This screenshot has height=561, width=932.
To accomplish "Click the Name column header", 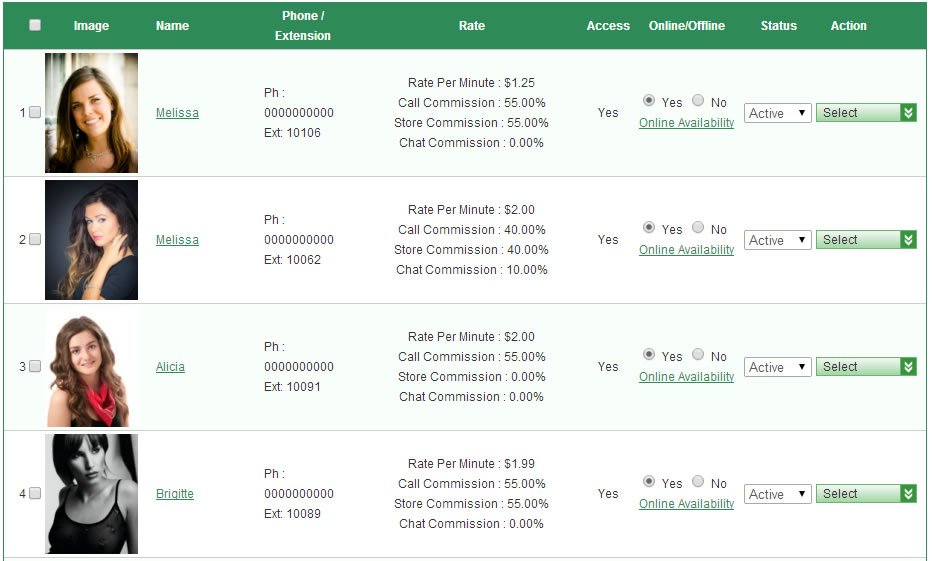I will coord(172,26).
